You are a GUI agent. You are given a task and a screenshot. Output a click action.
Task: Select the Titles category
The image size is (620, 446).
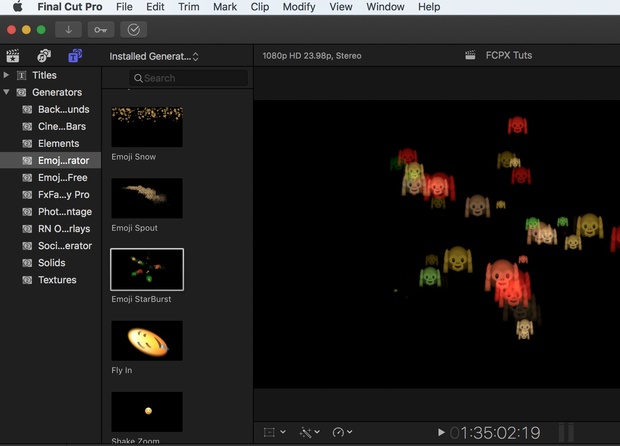44,75
